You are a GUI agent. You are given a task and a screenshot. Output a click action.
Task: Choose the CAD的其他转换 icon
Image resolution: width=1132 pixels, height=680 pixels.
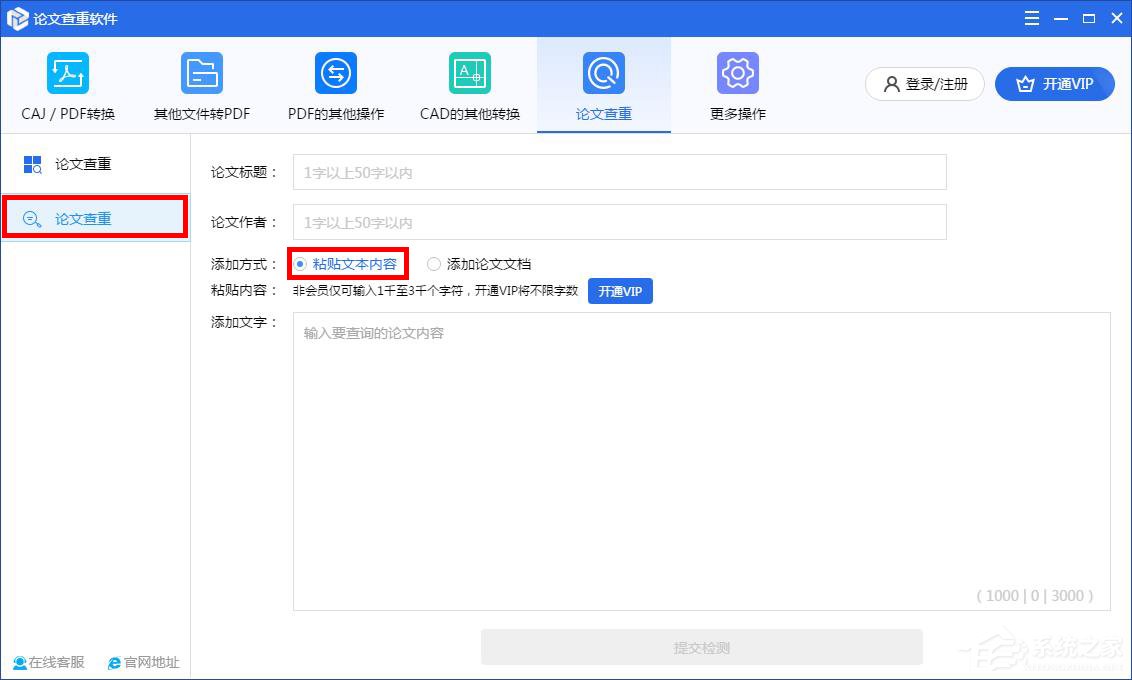(x=470, y=73)
